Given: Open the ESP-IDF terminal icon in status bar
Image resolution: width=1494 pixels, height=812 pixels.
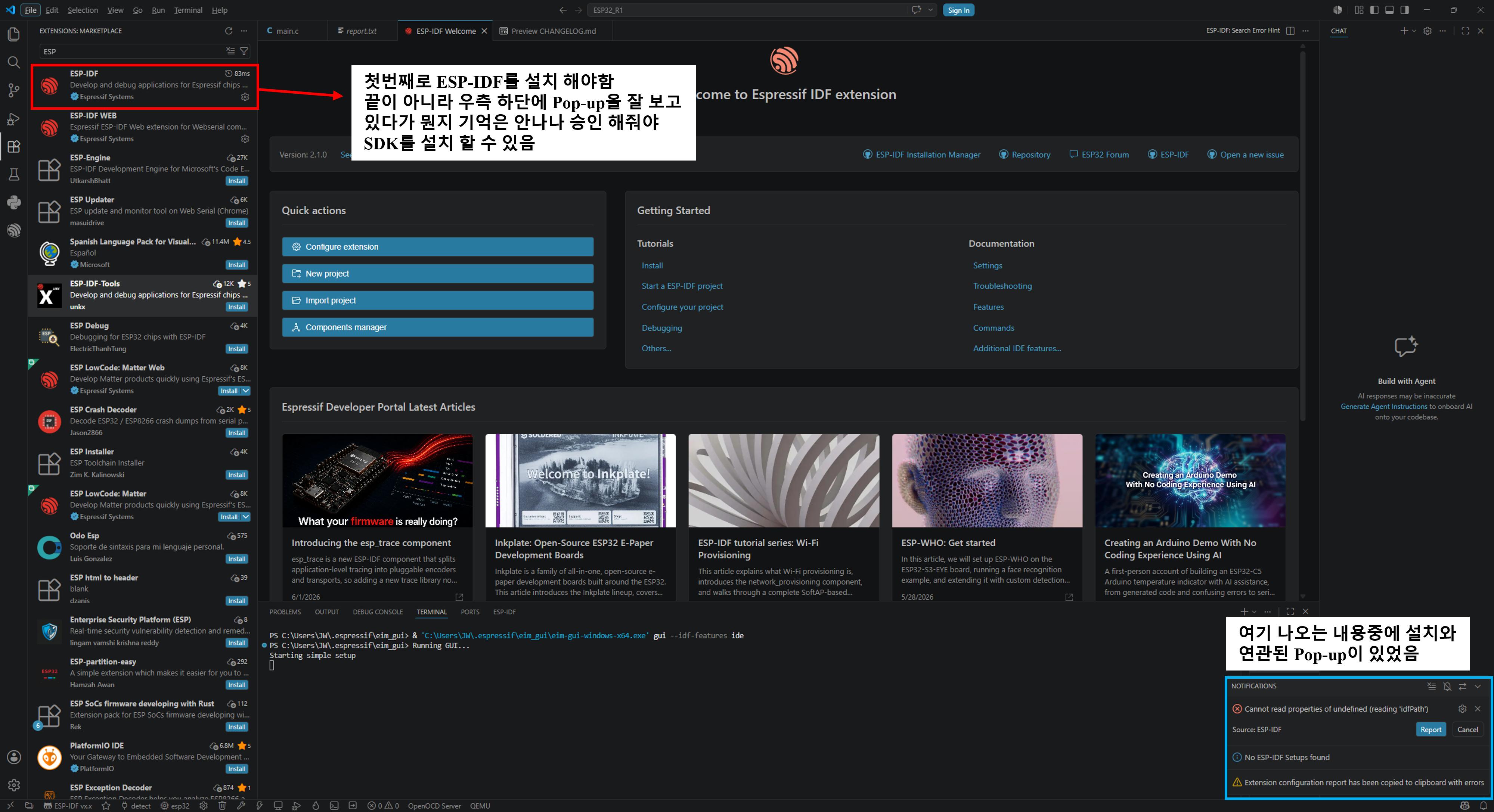Looking at the screenshot, I should coord(334,806).
